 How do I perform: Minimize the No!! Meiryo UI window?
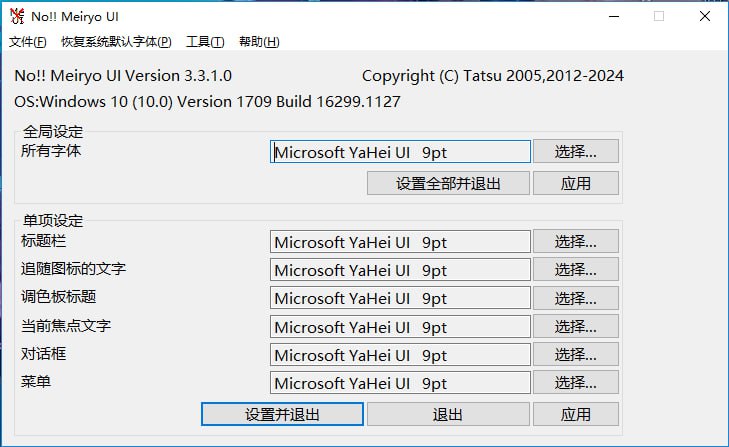[x=614, y=16]
